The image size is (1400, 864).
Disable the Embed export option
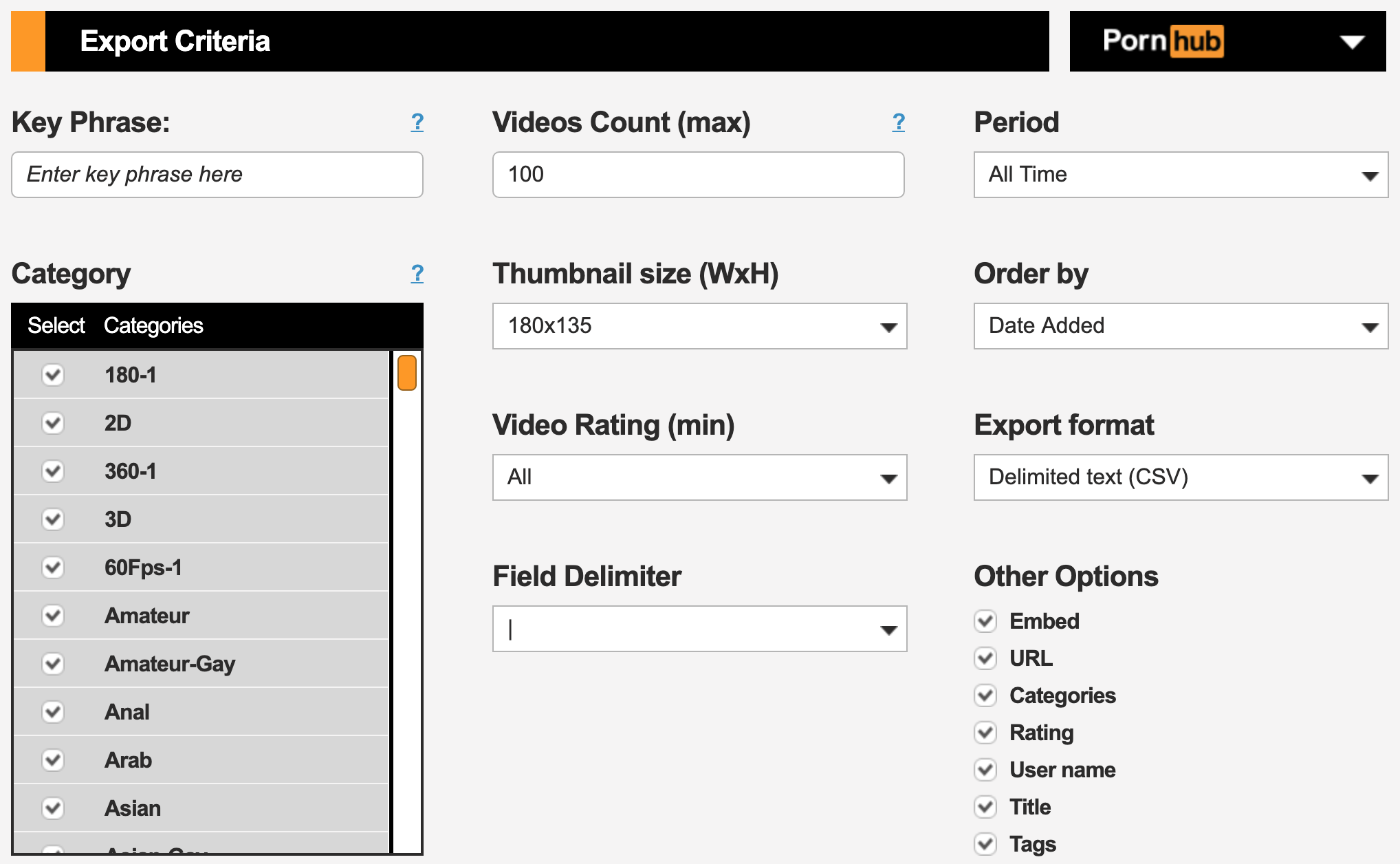[985, 621]
